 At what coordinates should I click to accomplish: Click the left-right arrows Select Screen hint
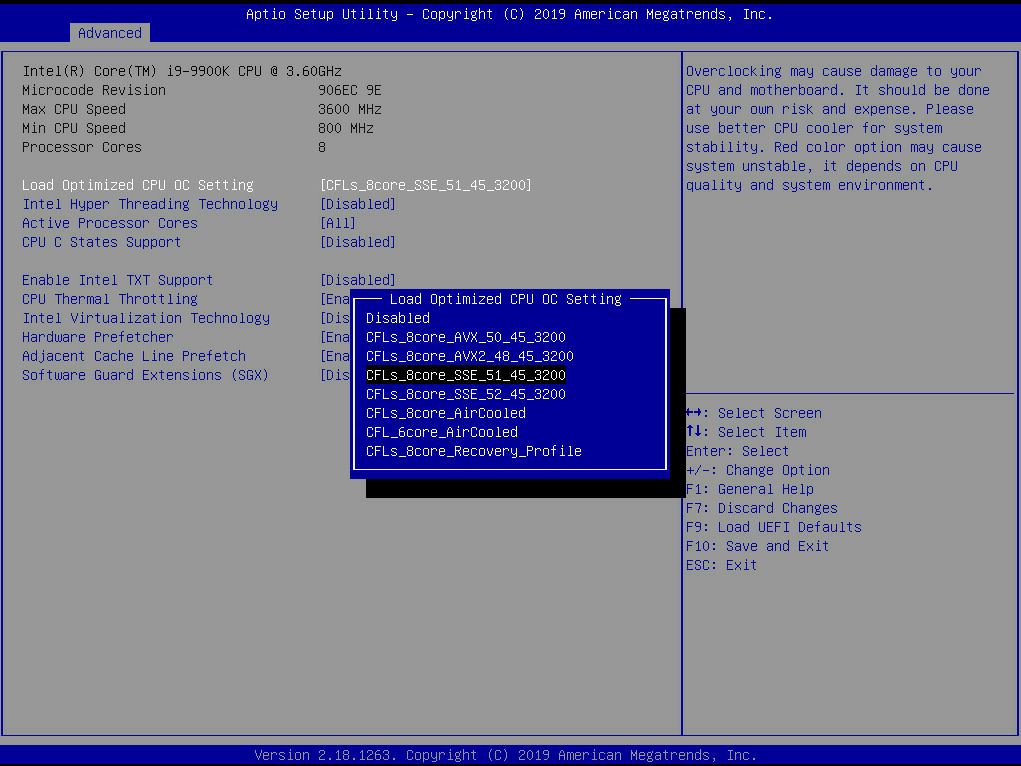click(x=754, y=413)
